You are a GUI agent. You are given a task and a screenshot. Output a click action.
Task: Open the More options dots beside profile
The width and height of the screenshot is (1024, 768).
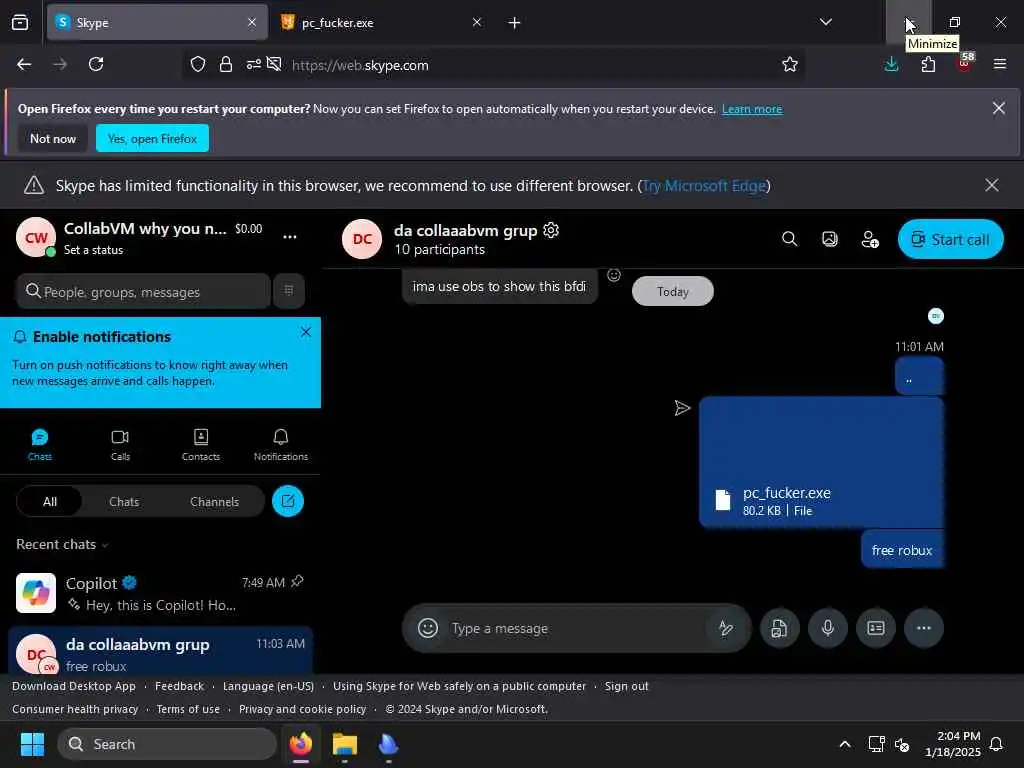coord(290,237)
